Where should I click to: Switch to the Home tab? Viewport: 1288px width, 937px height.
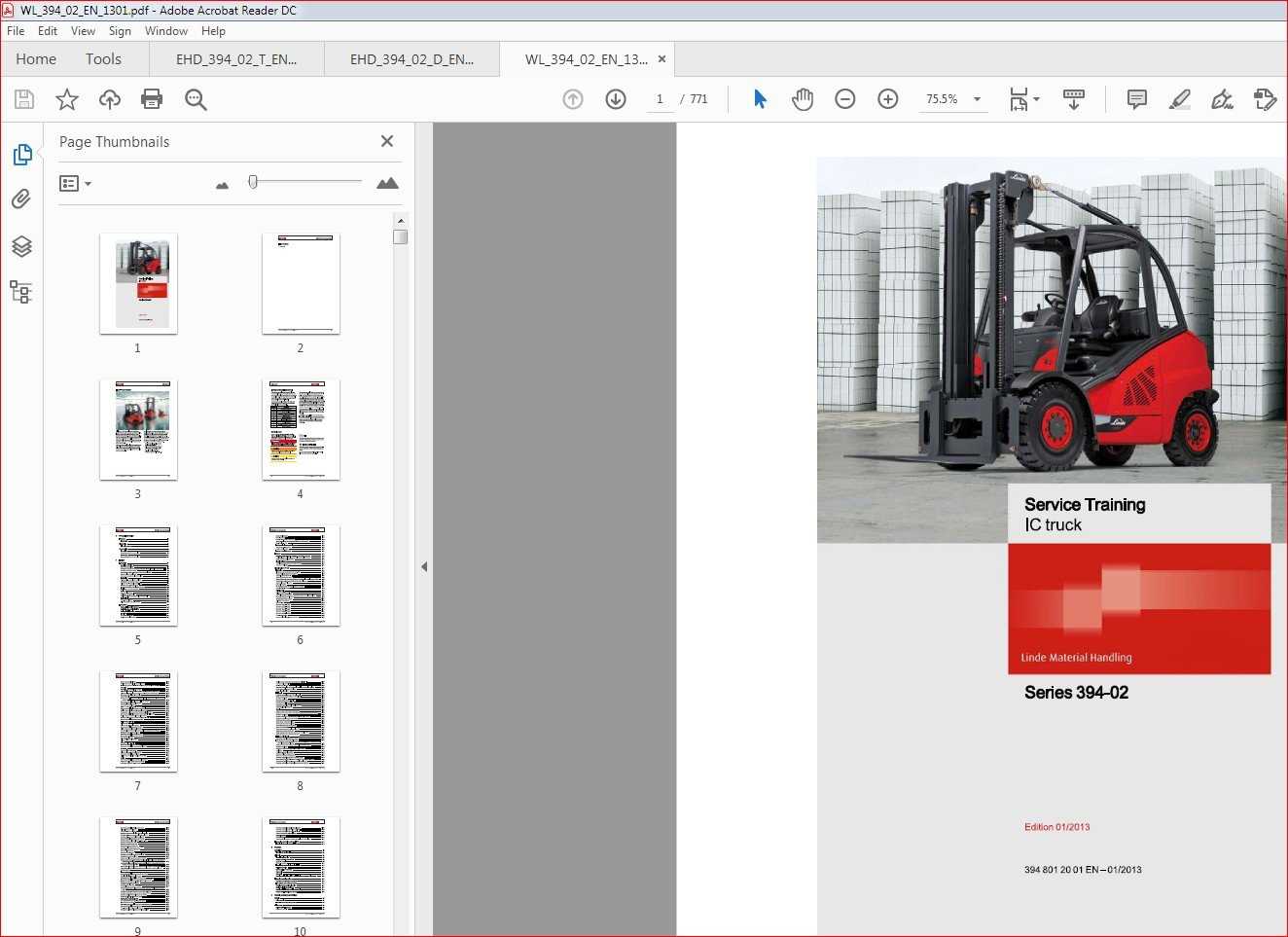36,59
